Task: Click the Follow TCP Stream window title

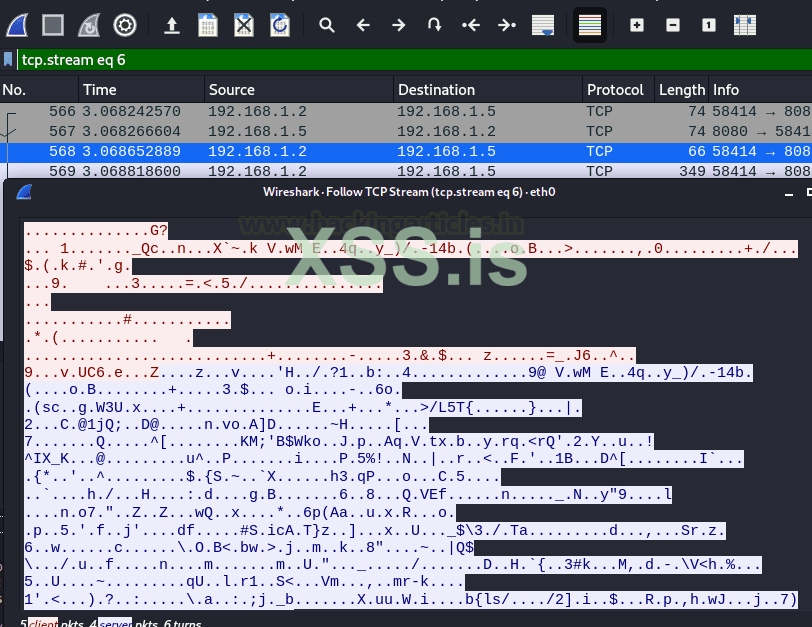Action: click(409, 192)
